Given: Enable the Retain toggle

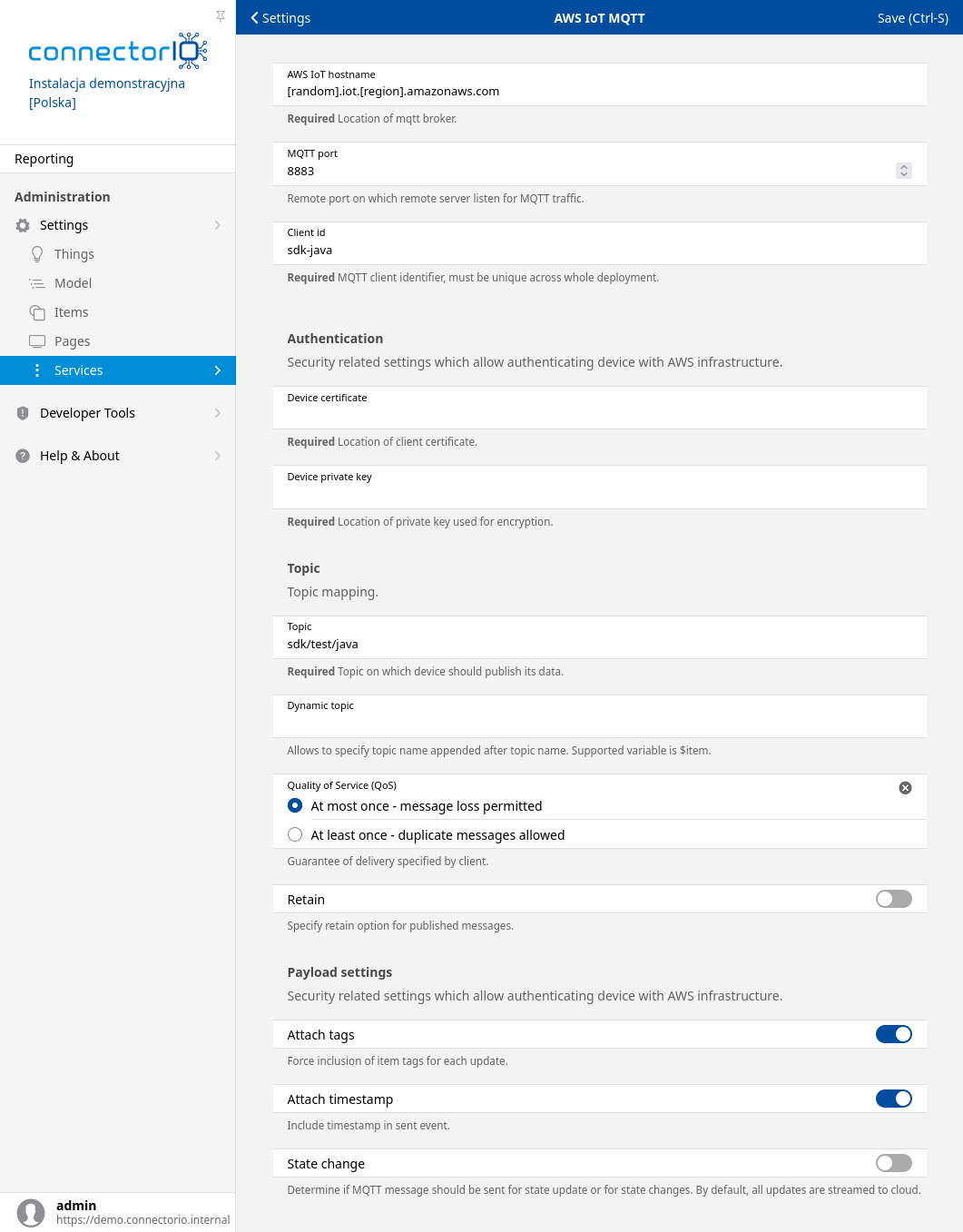Looking at the screenshot, I should click(x=894, y=899).
